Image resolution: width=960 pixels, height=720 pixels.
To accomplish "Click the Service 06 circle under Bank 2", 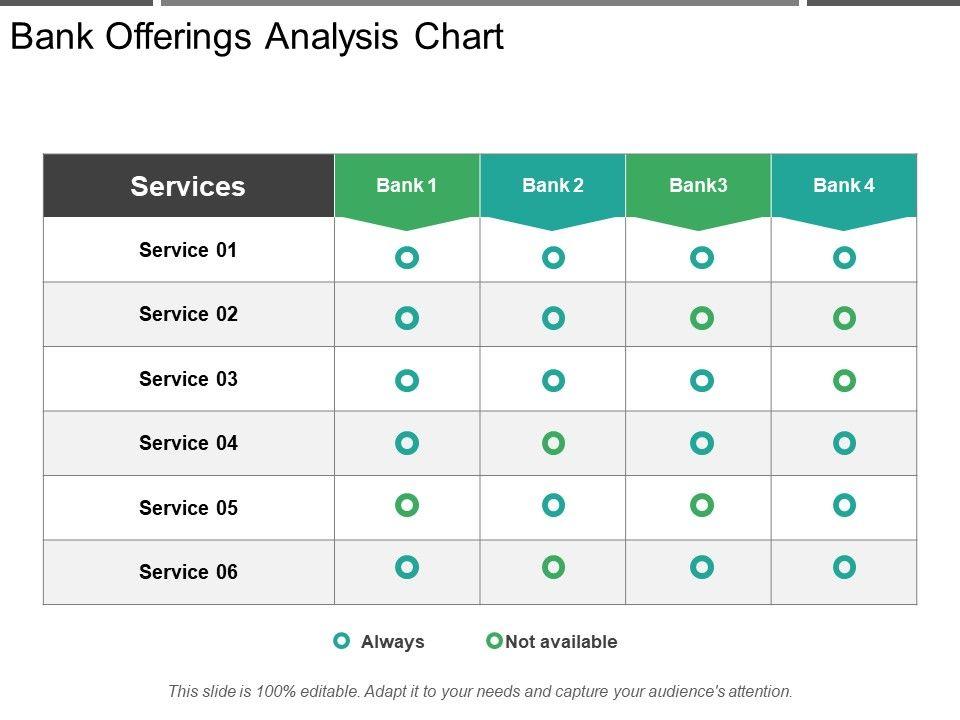I will (x=553, y=567).
